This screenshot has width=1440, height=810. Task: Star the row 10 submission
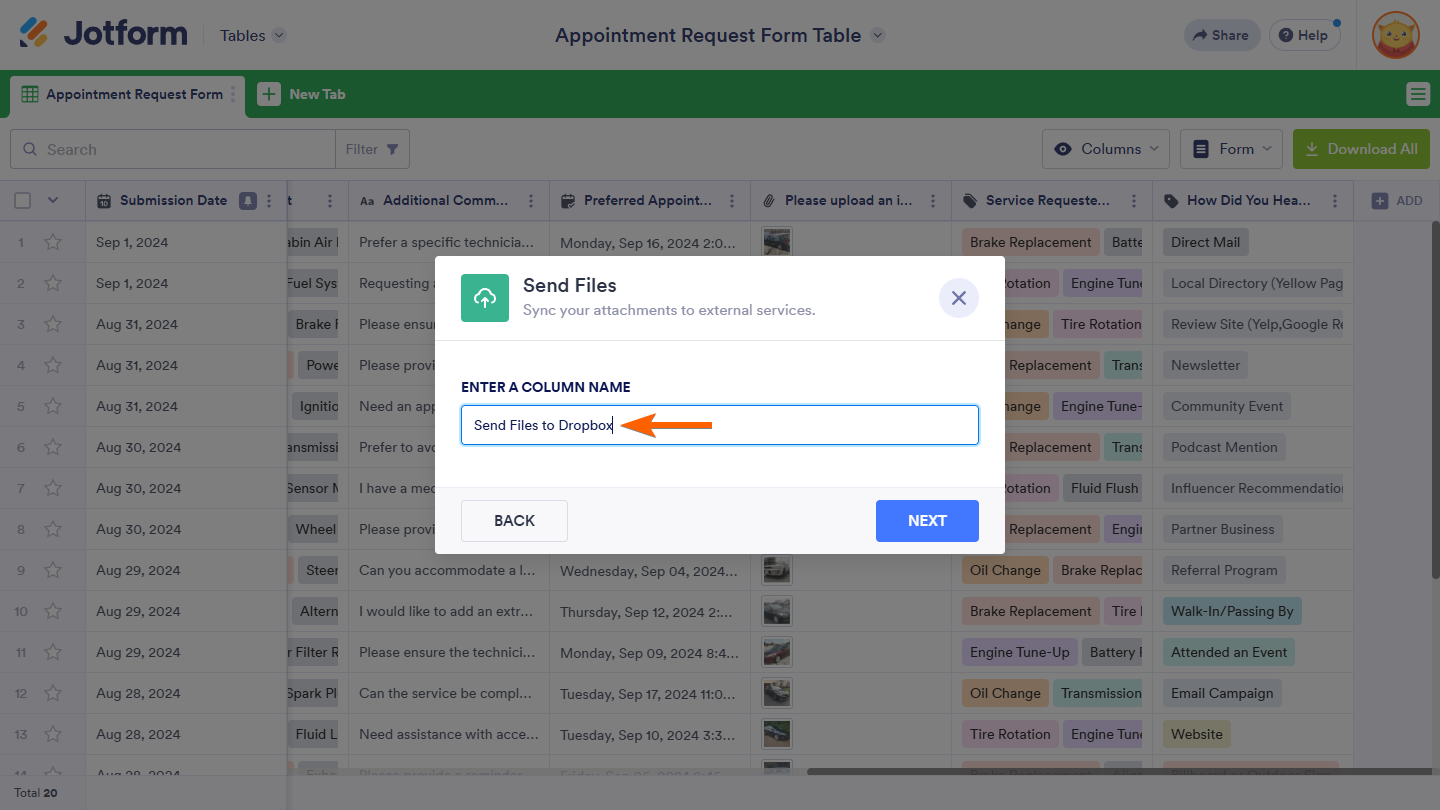click(x=53, y=611)
